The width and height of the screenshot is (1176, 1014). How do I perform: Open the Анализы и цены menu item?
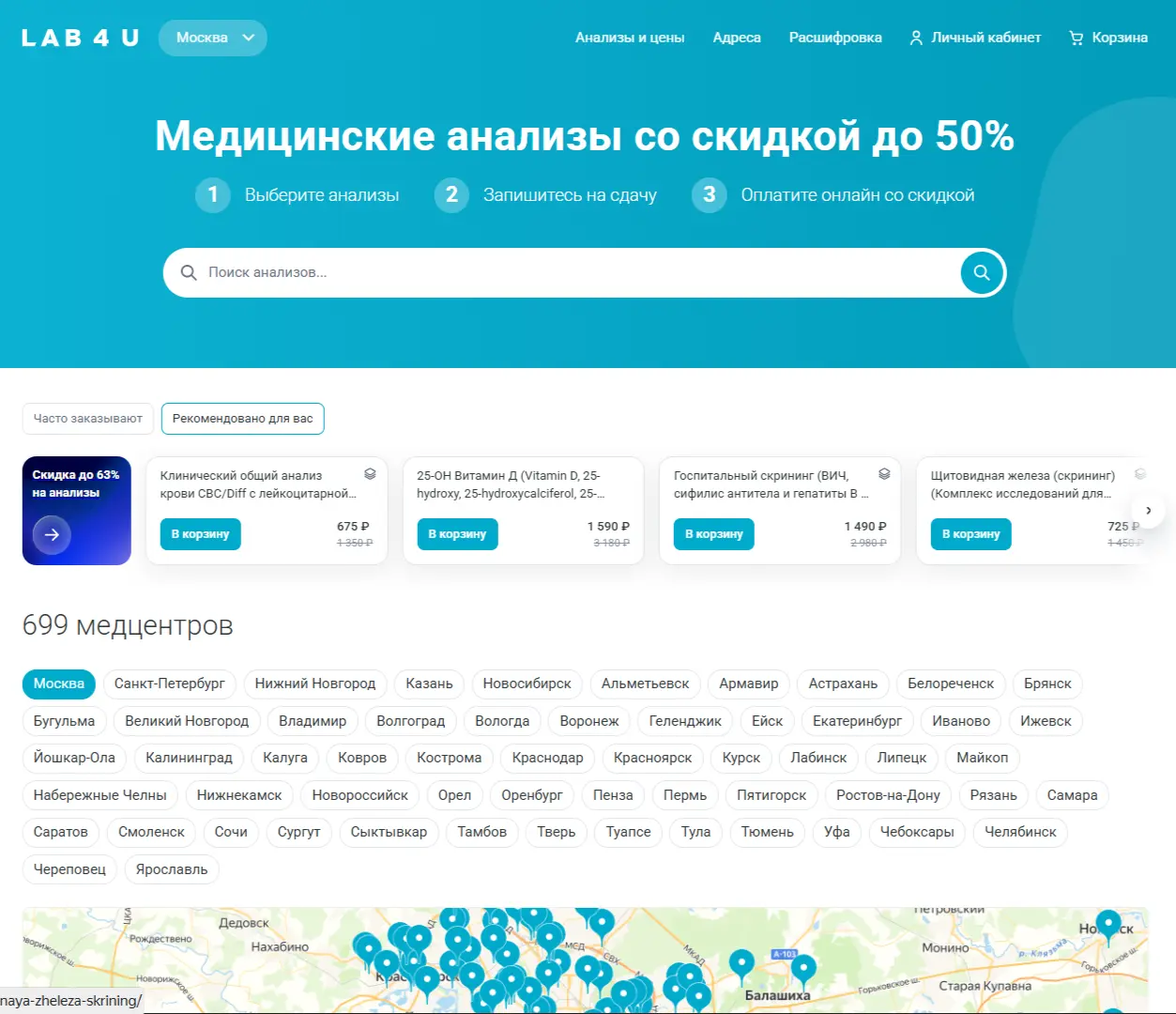click(630, 38)
